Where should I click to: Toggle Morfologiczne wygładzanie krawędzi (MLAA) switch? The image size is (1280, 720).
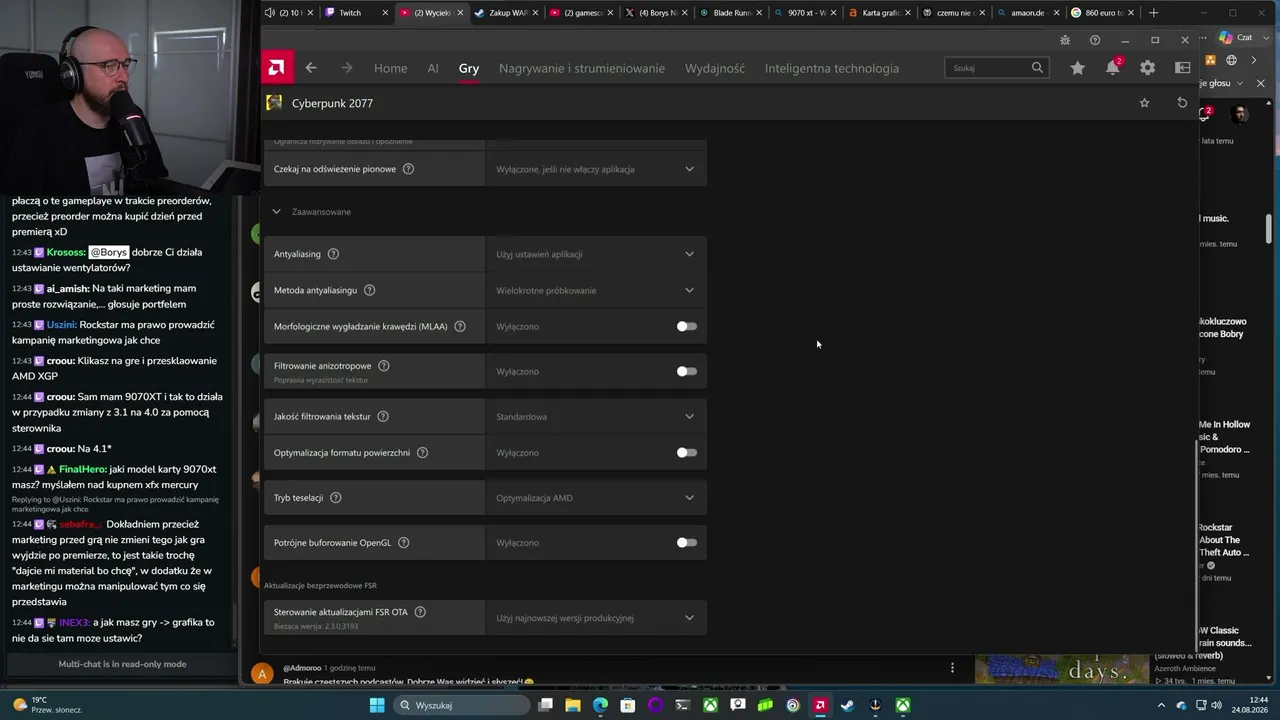(x=686, y=326)
